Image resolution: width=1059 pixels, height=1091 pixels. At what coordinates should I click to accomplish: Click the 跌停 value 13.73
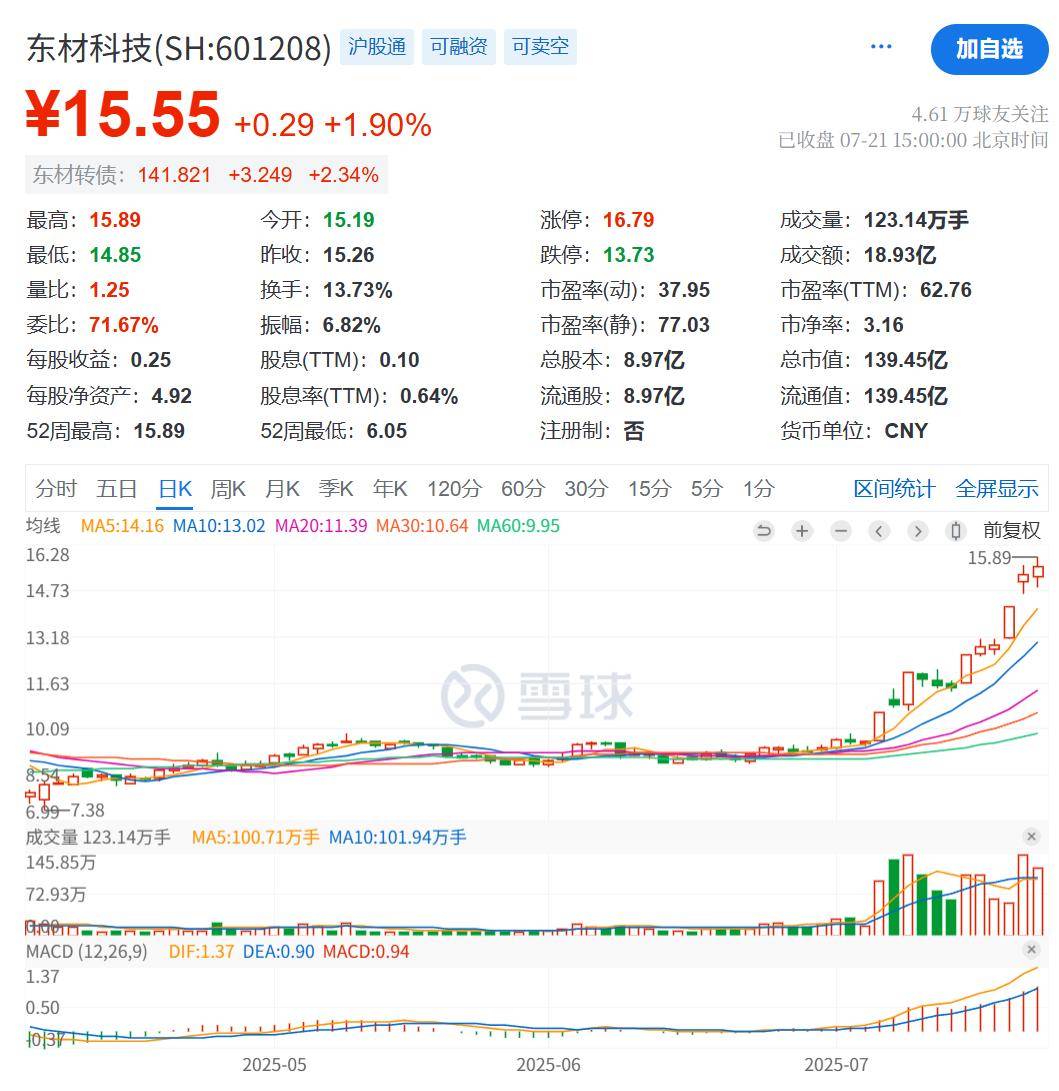[x=628, y=255]
